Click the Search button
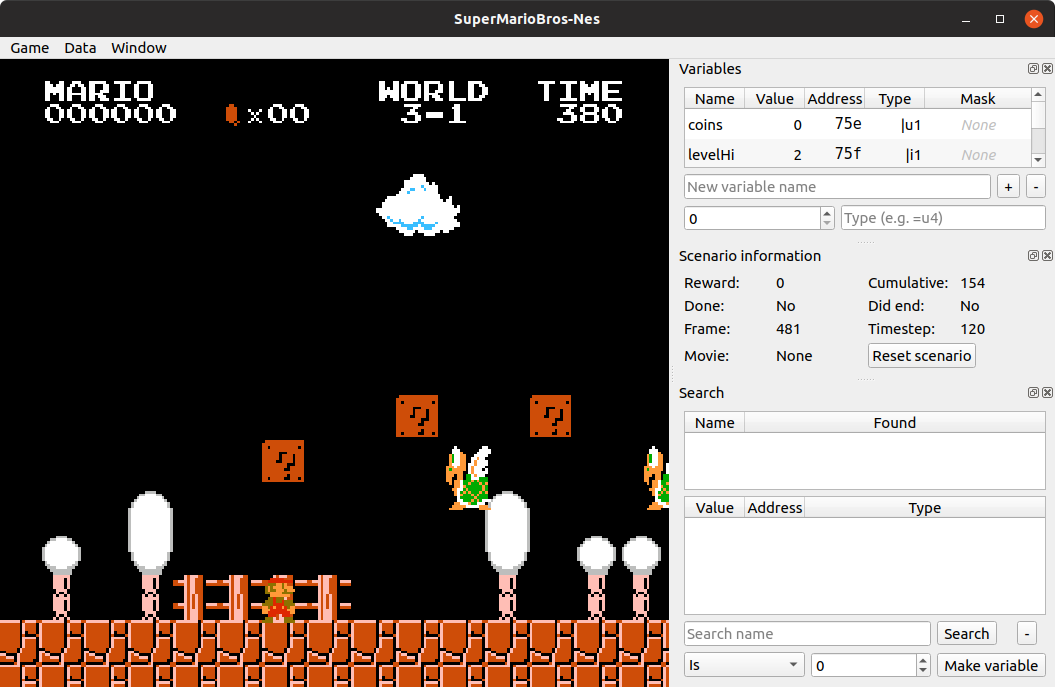 (x=966, y=634)
